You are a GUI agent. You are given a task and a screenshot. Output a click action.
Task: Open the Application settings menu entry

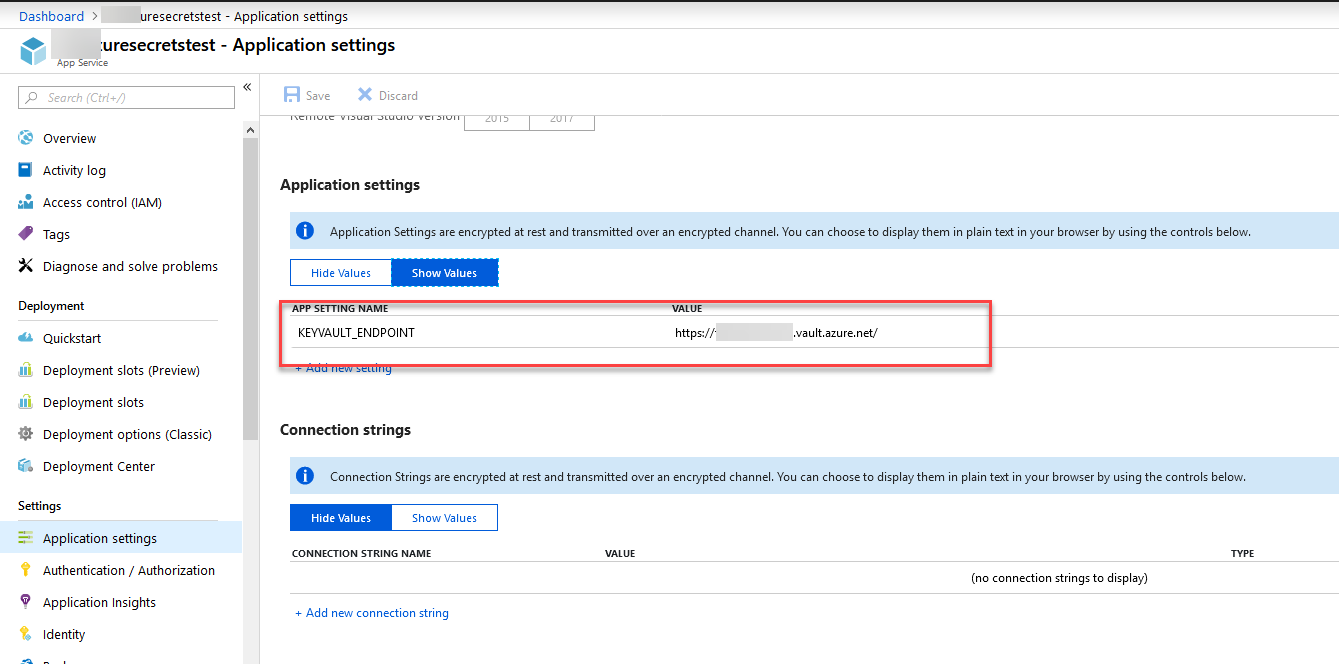[x=100, y=538]
